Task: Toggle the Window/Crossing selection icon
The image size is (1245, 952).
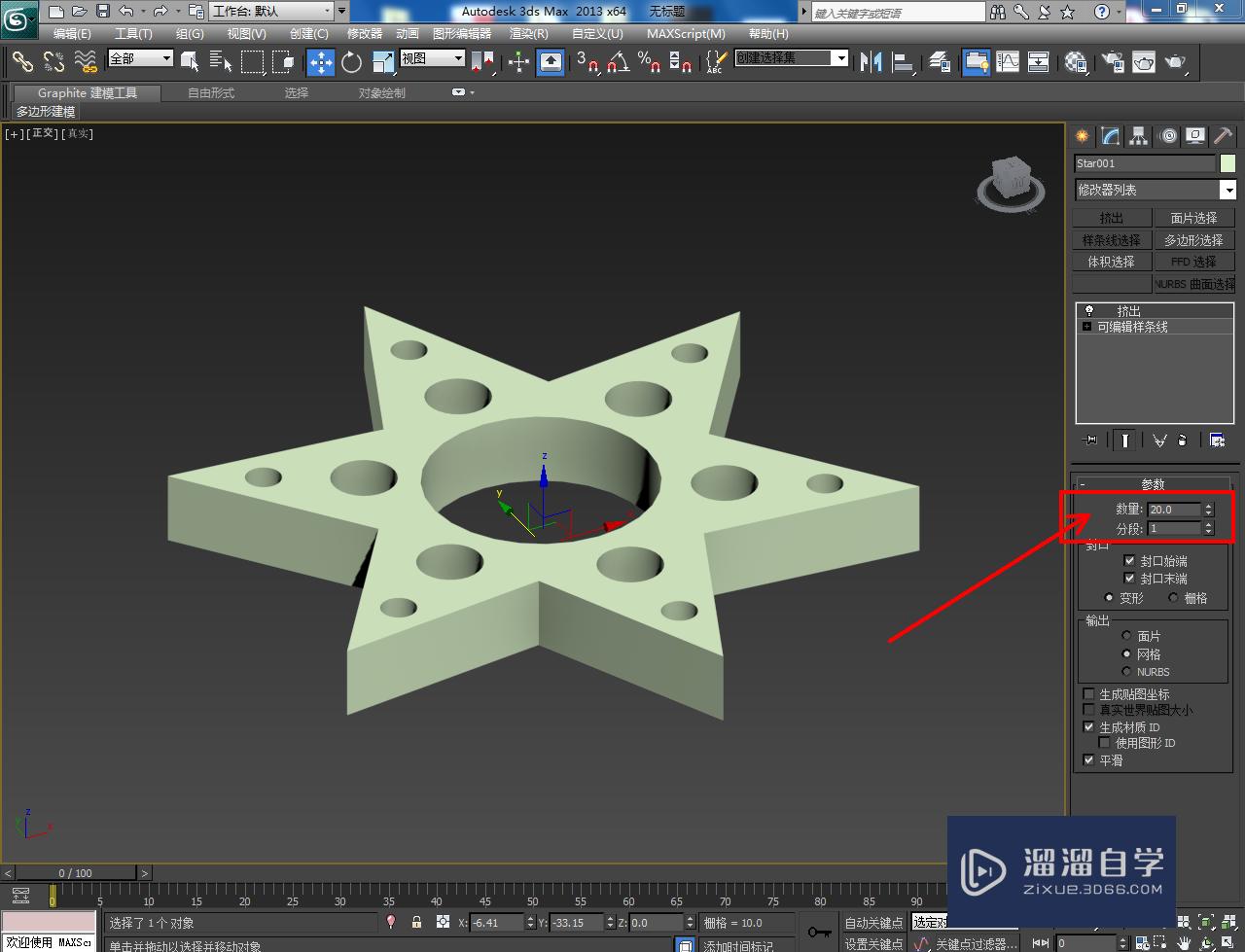Action: tap(283, 62)
